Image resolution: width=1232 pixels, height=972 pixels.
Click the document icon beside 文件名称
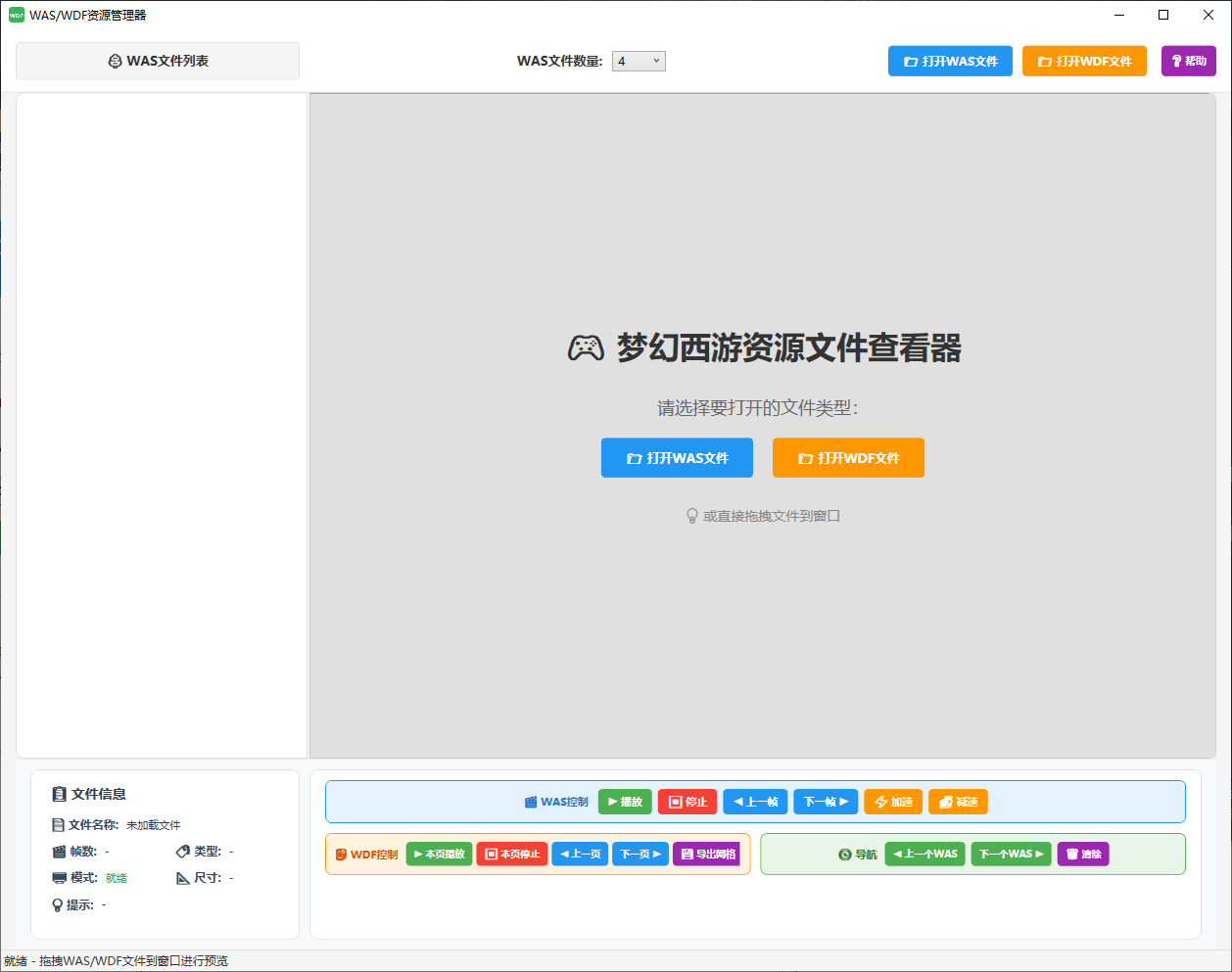pyautogui.click(x=59, y=825)
